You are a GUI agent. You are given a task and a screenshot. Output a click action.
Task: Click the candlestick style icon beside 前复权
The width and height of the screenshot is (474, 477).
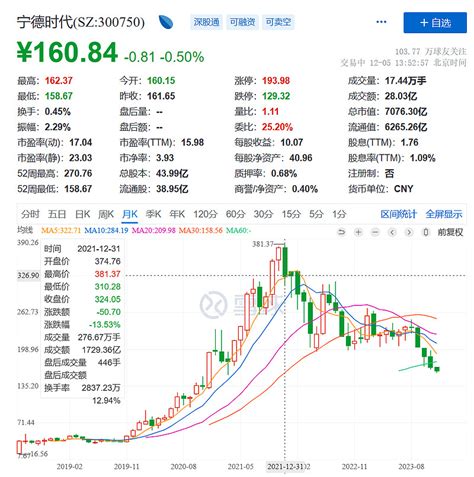426,232
